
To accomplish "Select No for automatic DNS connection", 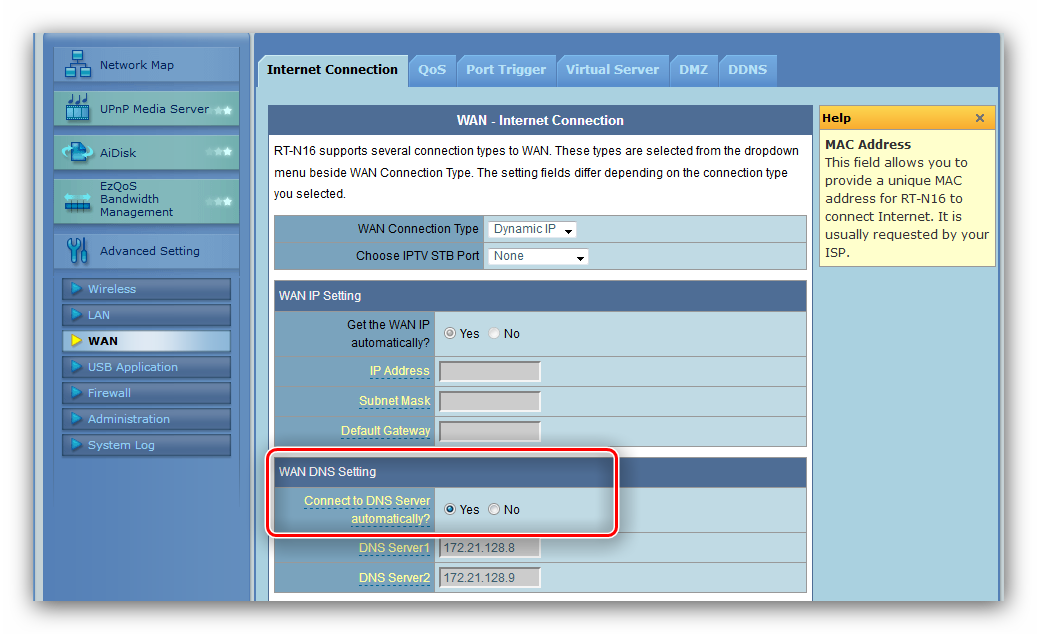I will (495, 510).
